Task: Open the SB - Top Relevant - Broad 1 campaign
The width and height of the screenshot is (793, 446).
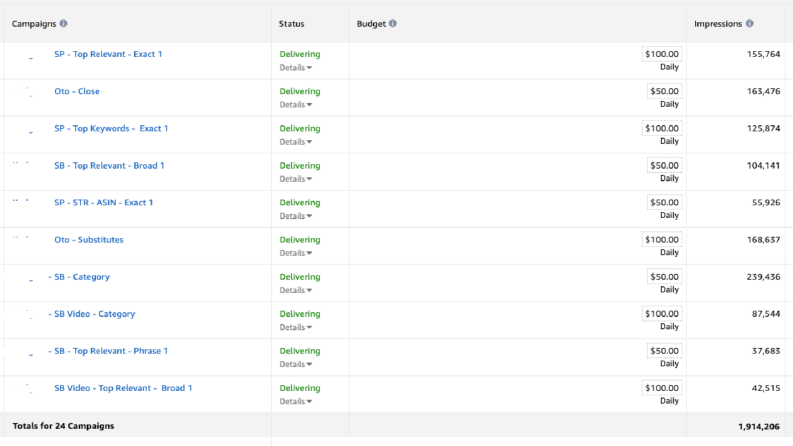Action: (x=109, y=165)
